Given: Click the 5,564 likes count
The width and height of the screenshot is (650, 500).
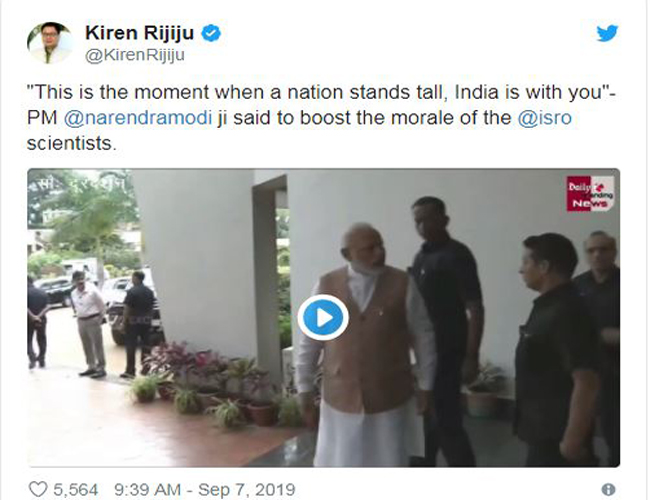Looking at the screenshot, I should coord(76,490).
